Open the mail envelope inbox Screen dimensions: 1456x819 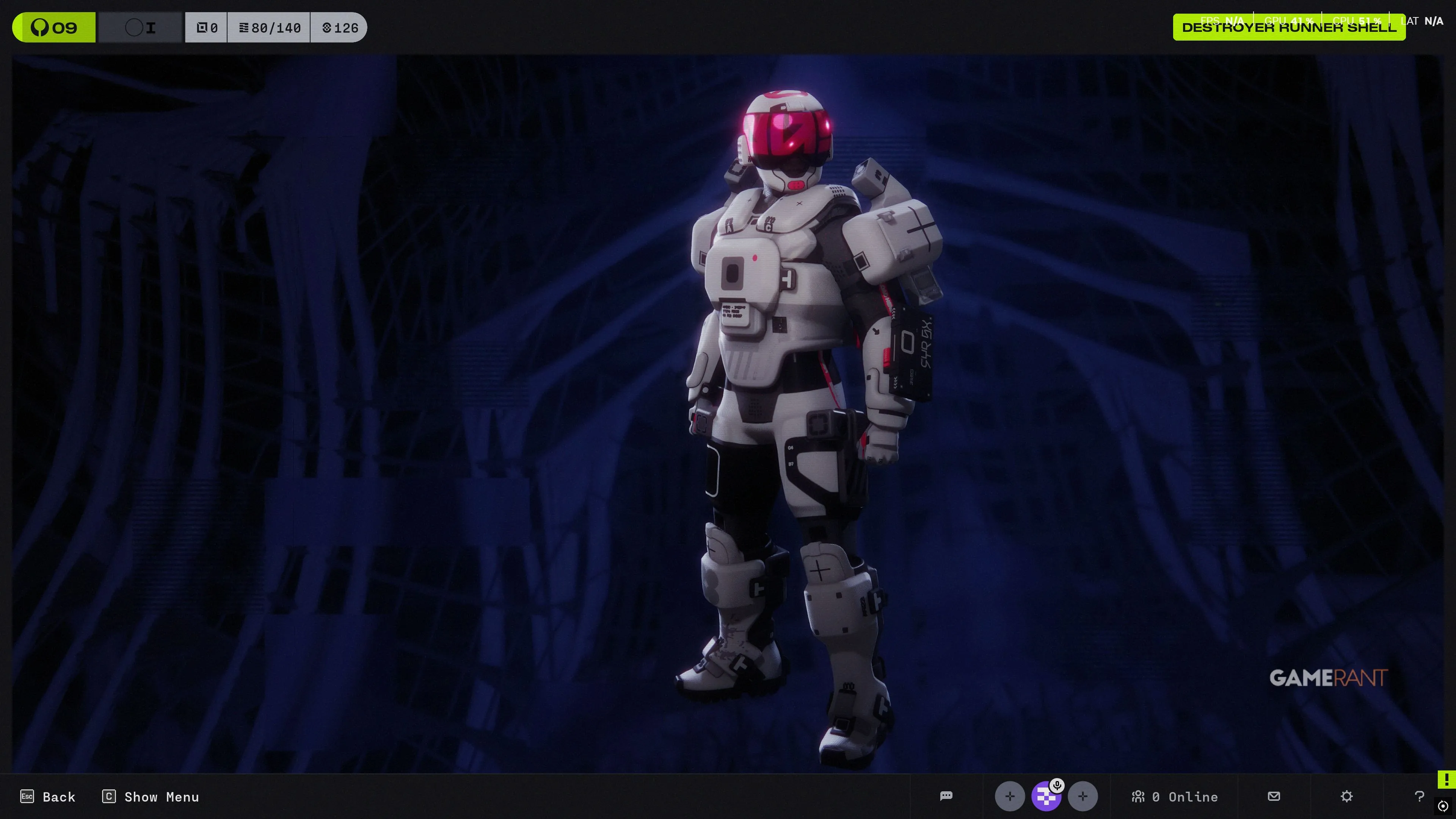pos(1274,796)
